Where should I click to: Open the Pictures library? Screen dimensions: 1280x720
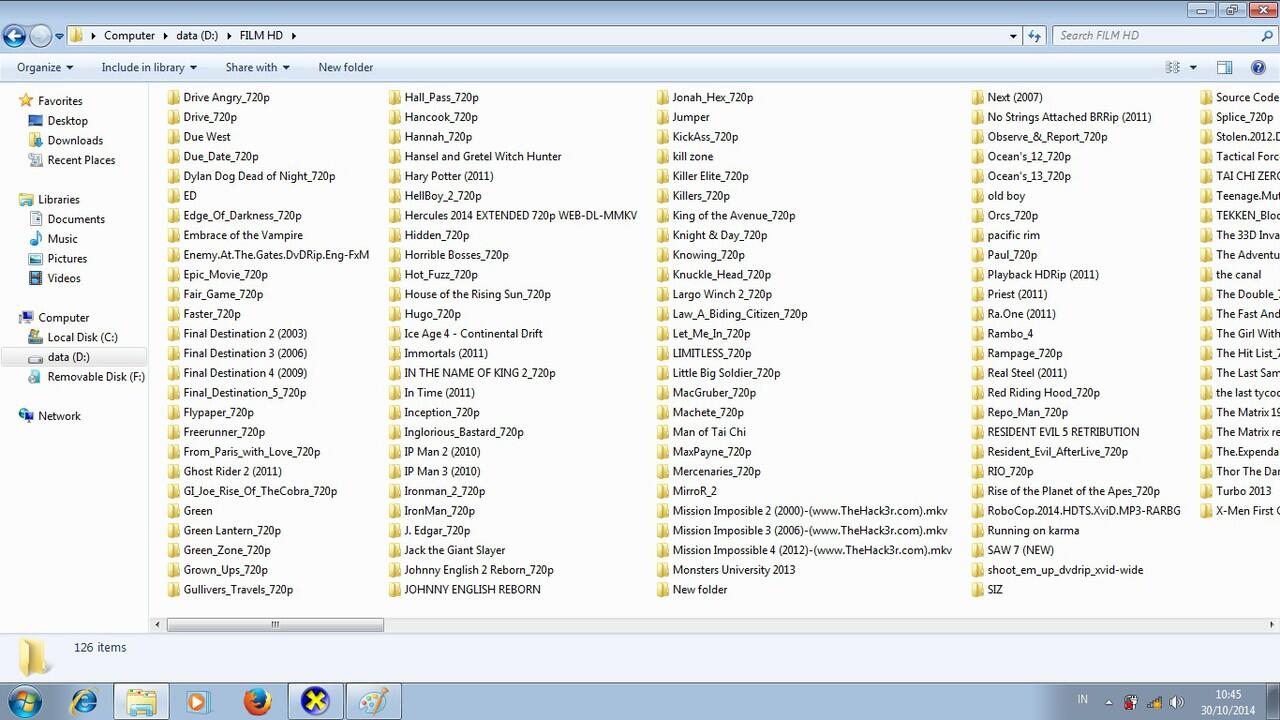pyautogui.click(x=67, y=259)
